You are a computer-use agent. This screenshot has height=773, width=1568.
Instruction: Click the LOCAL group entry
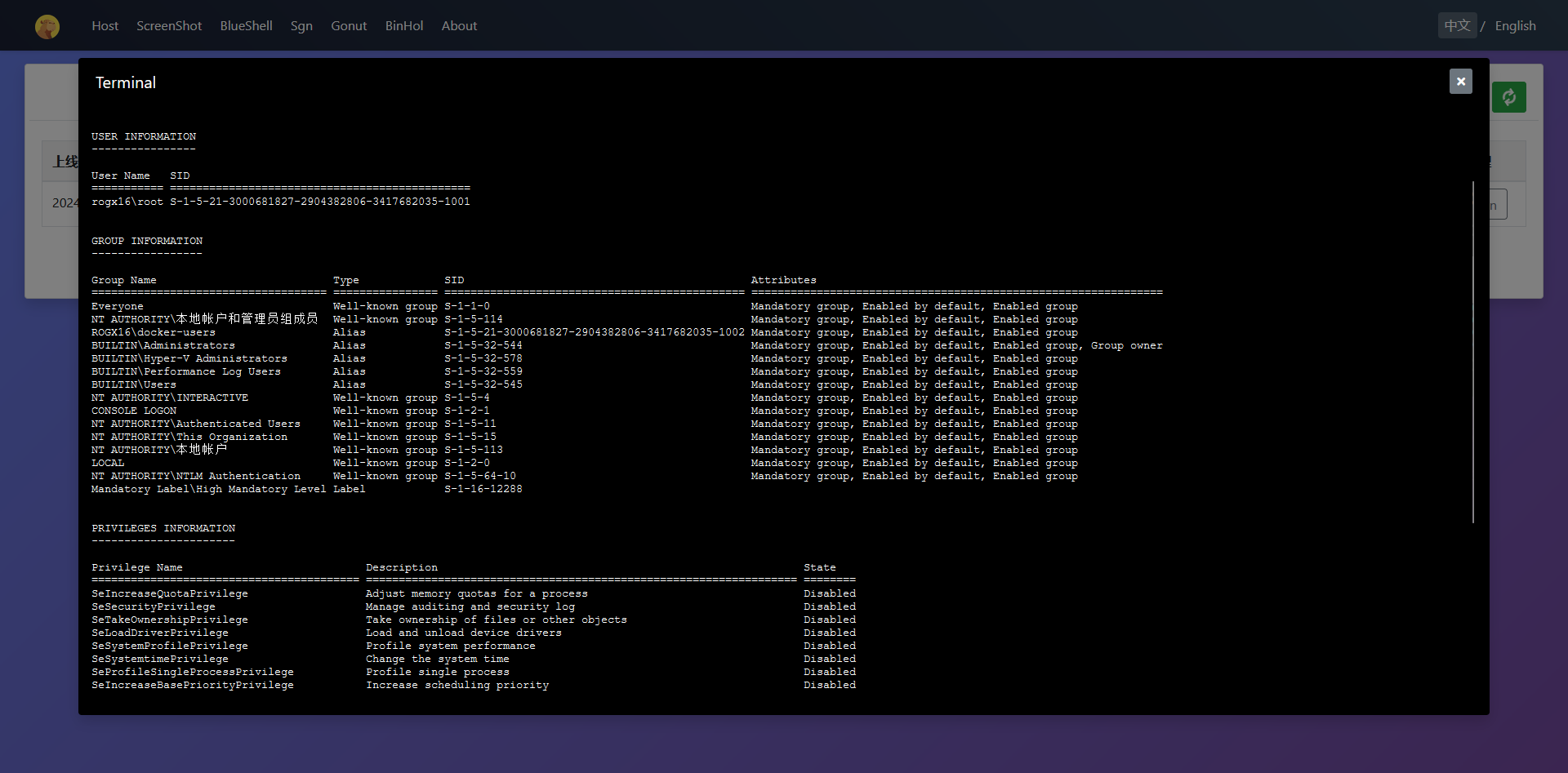click(x=108, y=463)
